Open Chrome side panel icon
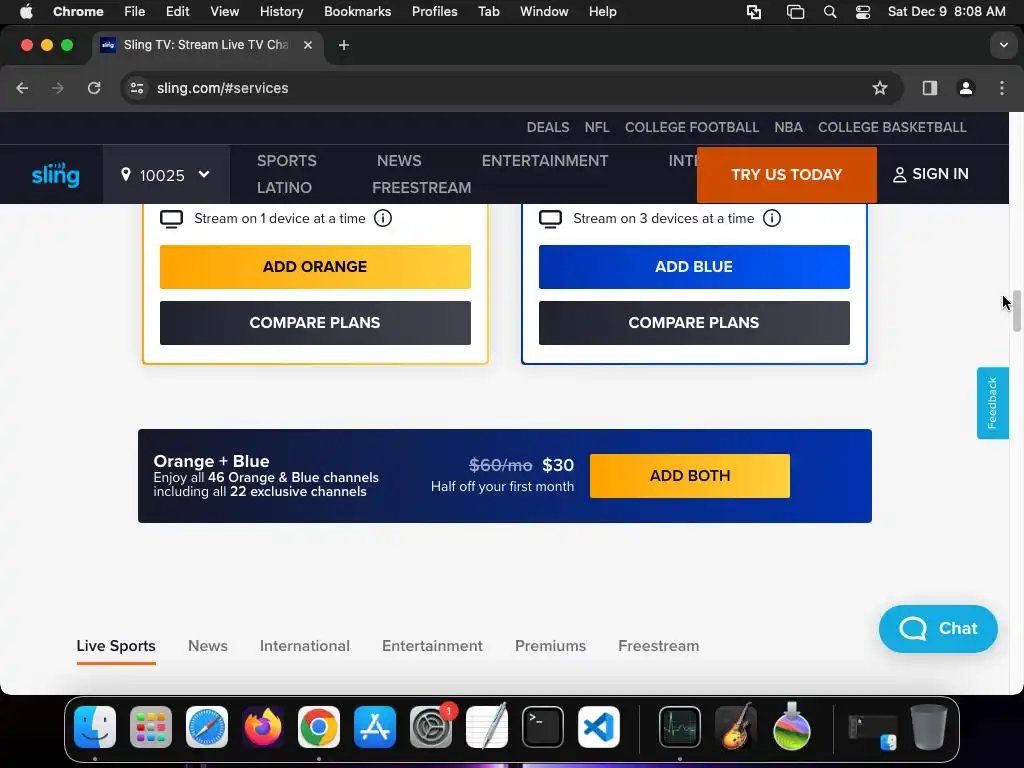The height and width of the screenshot is (768, 1024). (x=929, y=88)
